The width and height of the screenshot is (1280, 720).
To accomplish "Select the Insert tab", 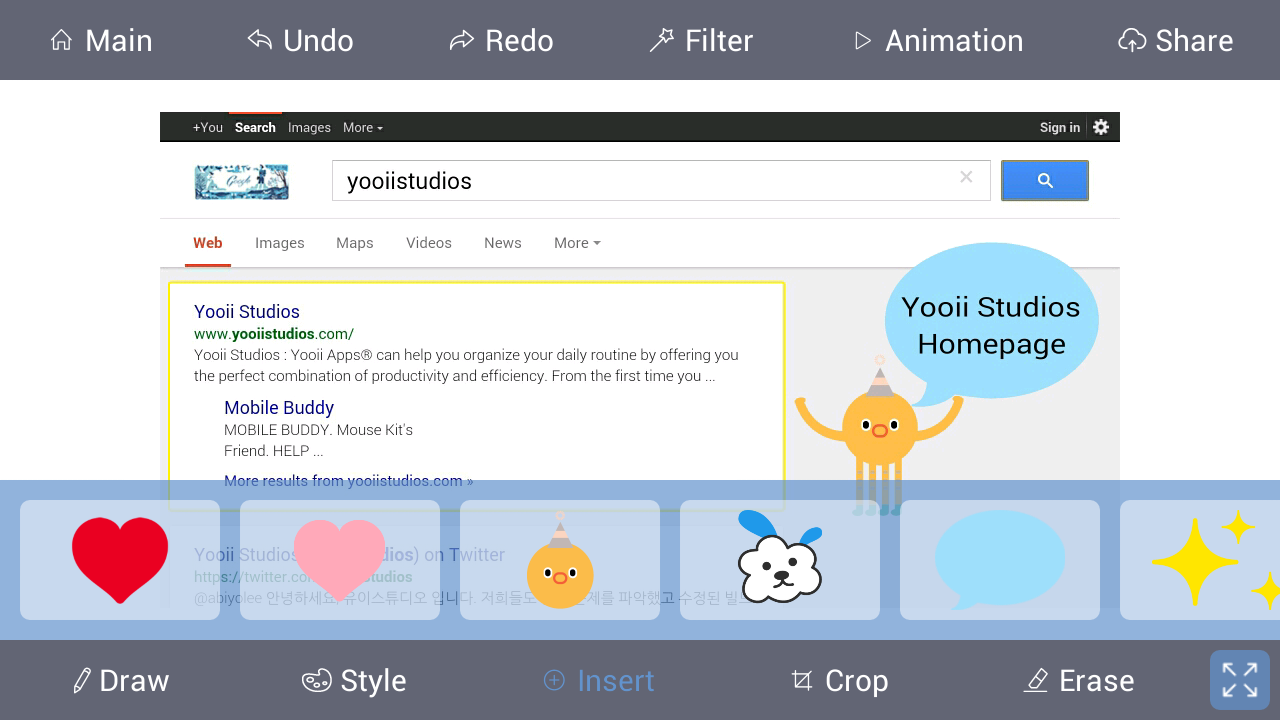I will pos(599,680).
